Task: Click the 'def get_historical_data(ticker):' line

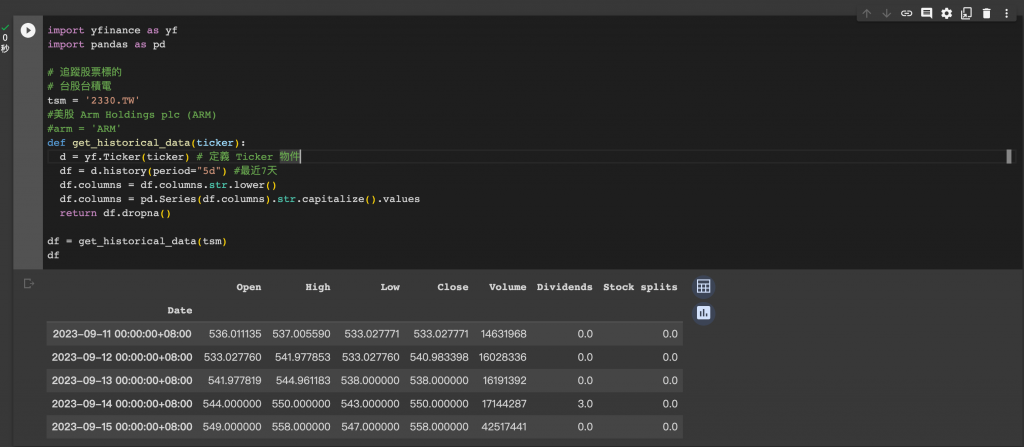Action: 146,142
